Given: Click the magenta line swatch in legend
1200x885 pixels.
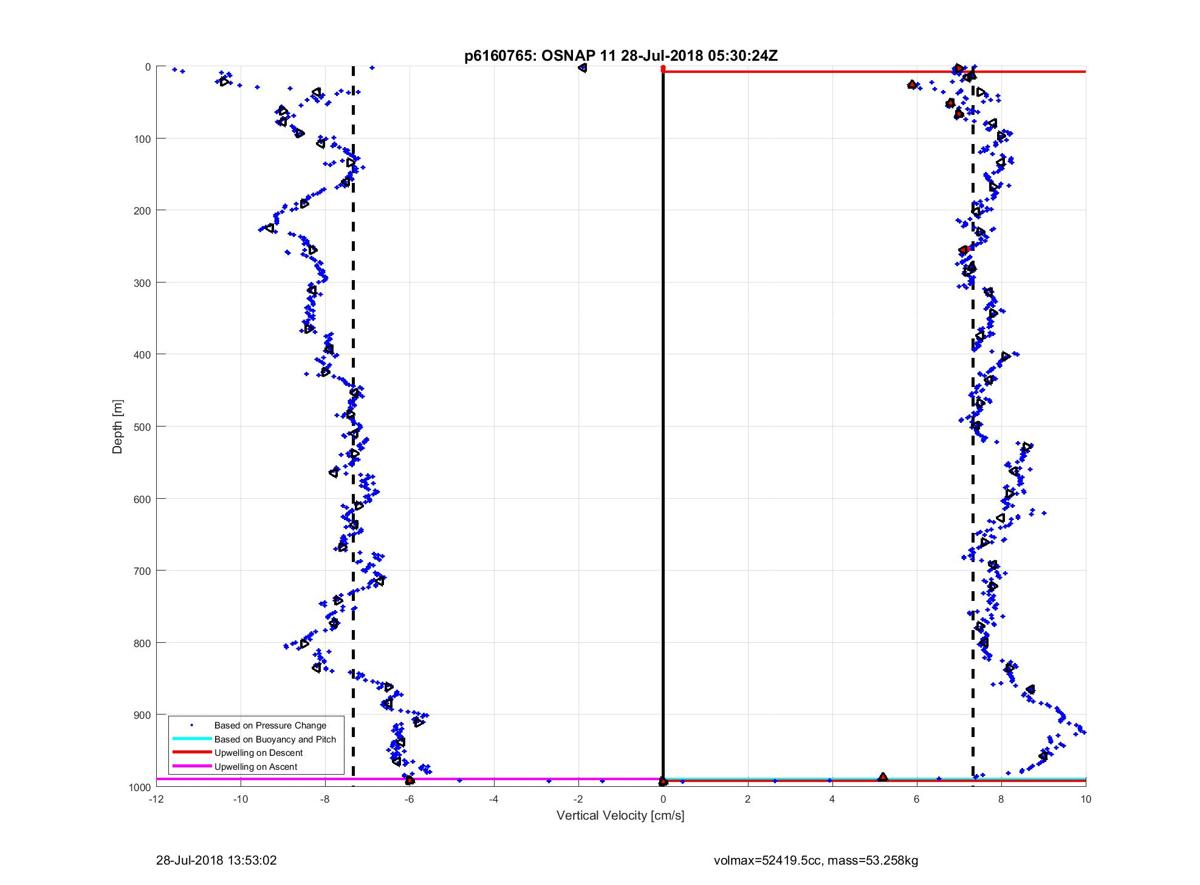Looking at the screenshot, I should pos(191,766).
